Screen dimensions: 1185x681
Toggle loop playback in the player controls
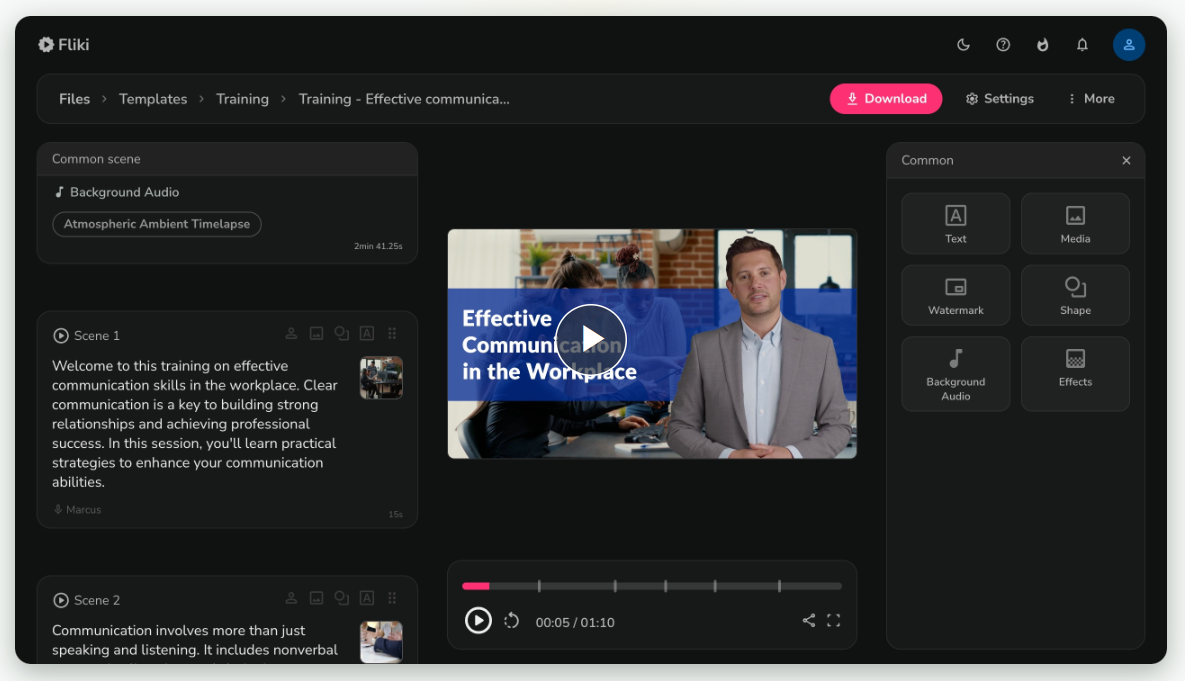(511, 620)
